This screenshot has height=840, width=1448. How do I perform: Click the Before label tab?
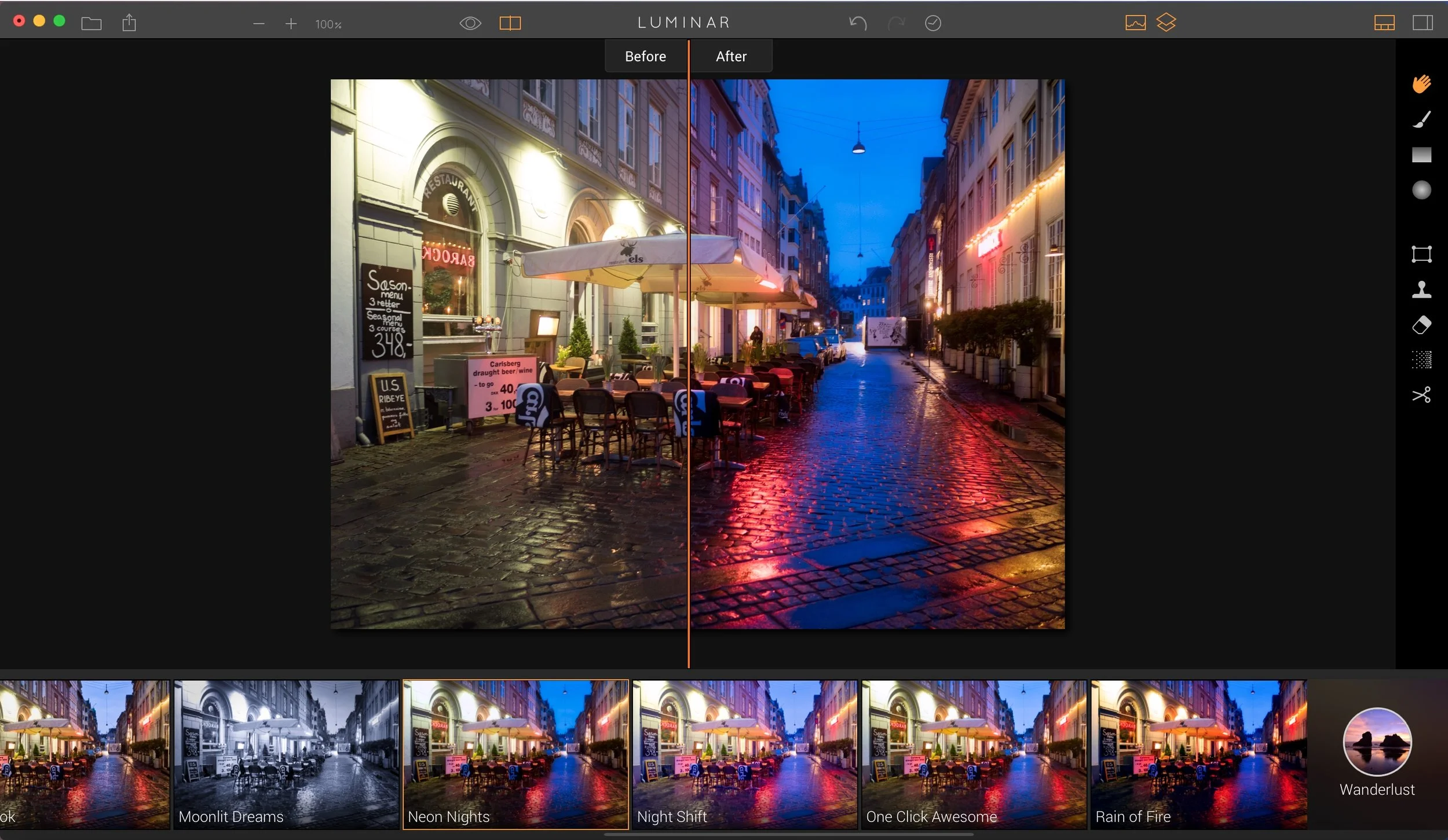pos(645,56)
